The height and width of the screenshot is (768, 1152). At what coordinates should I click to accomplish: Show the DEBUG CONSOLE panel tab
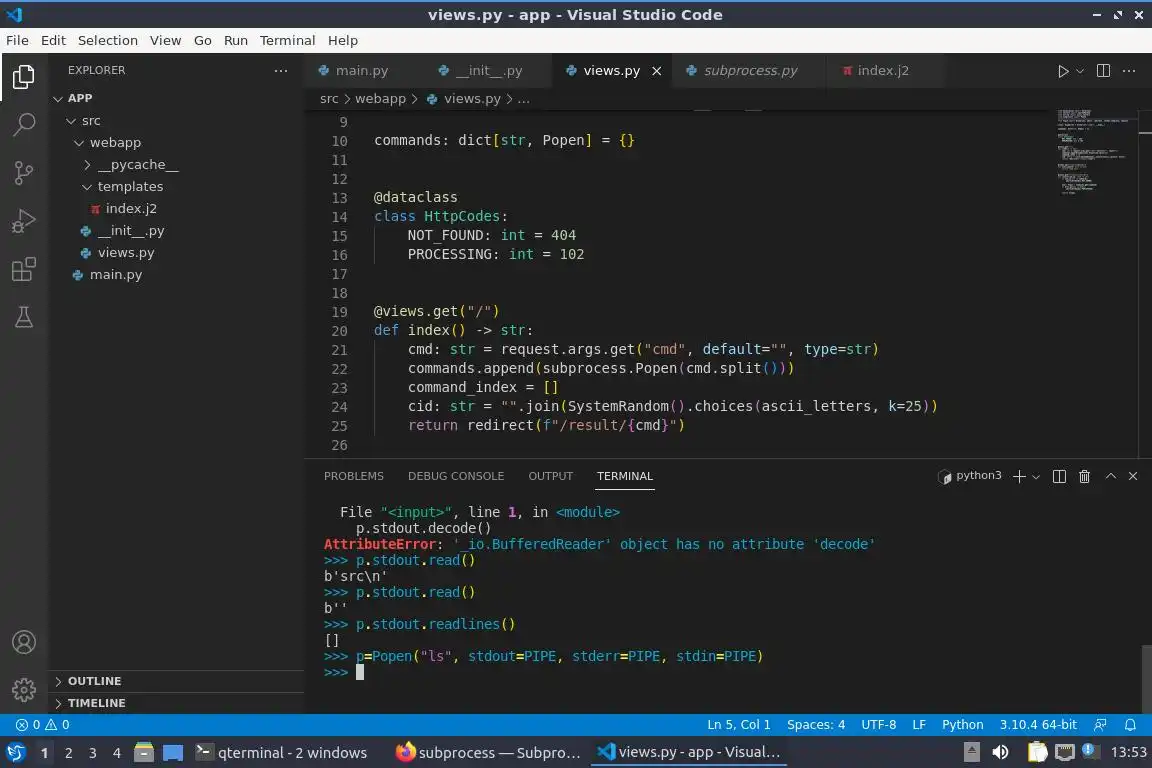pos(456,476)
